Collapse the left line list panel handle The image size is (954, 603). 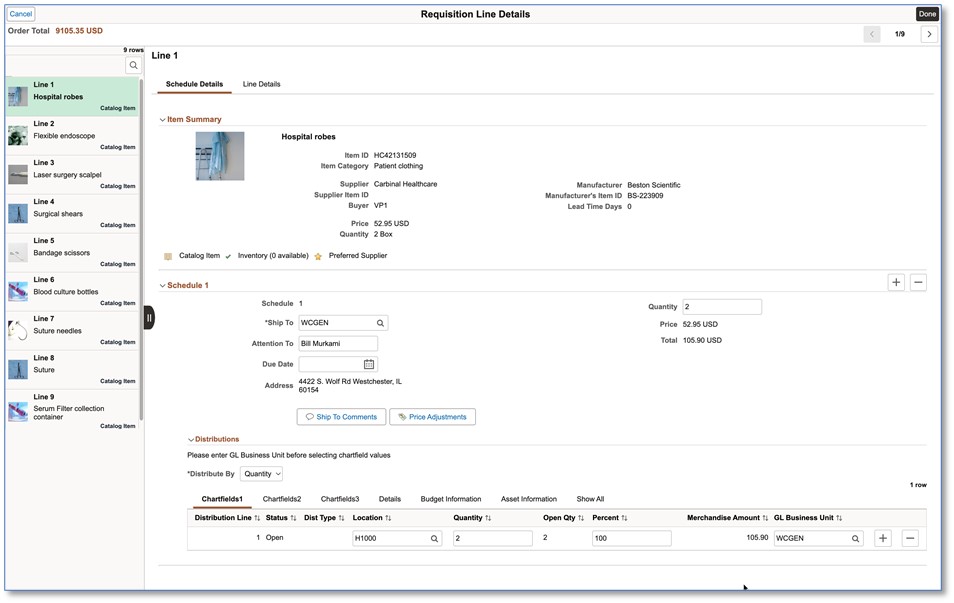pyautogui.click(x=149, y=318)
